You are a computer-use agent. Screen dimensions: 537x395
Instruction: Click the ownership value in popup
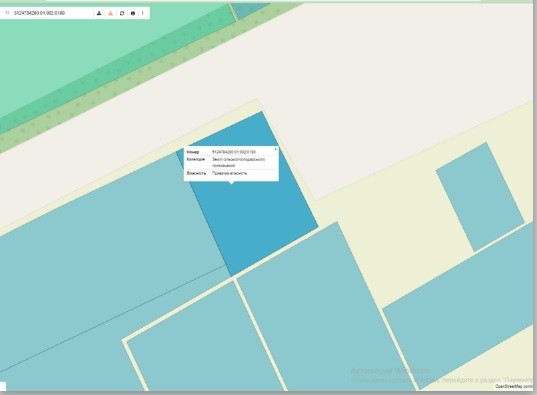(229, 173)
